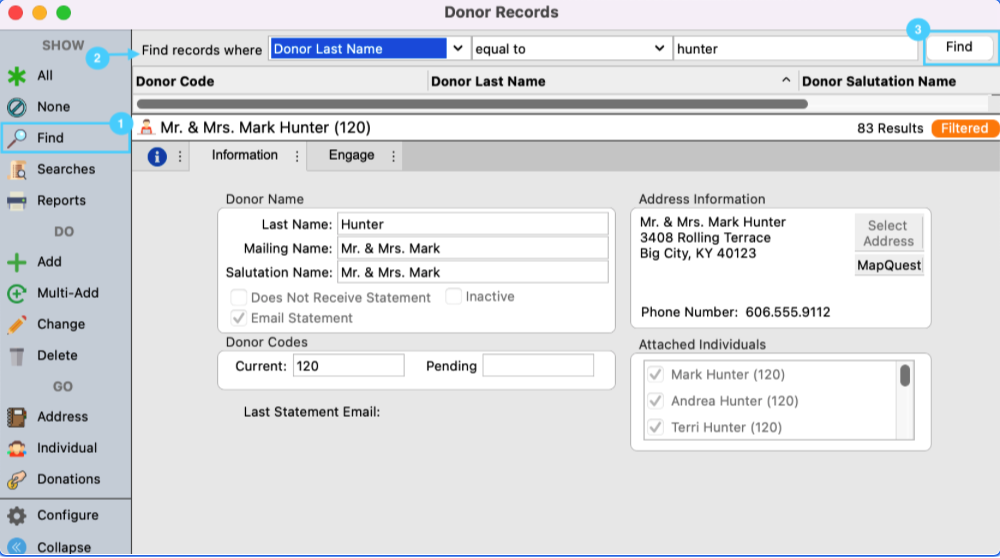Open Reports with the printer icon

pyautogui.click(x=17, y=201)
